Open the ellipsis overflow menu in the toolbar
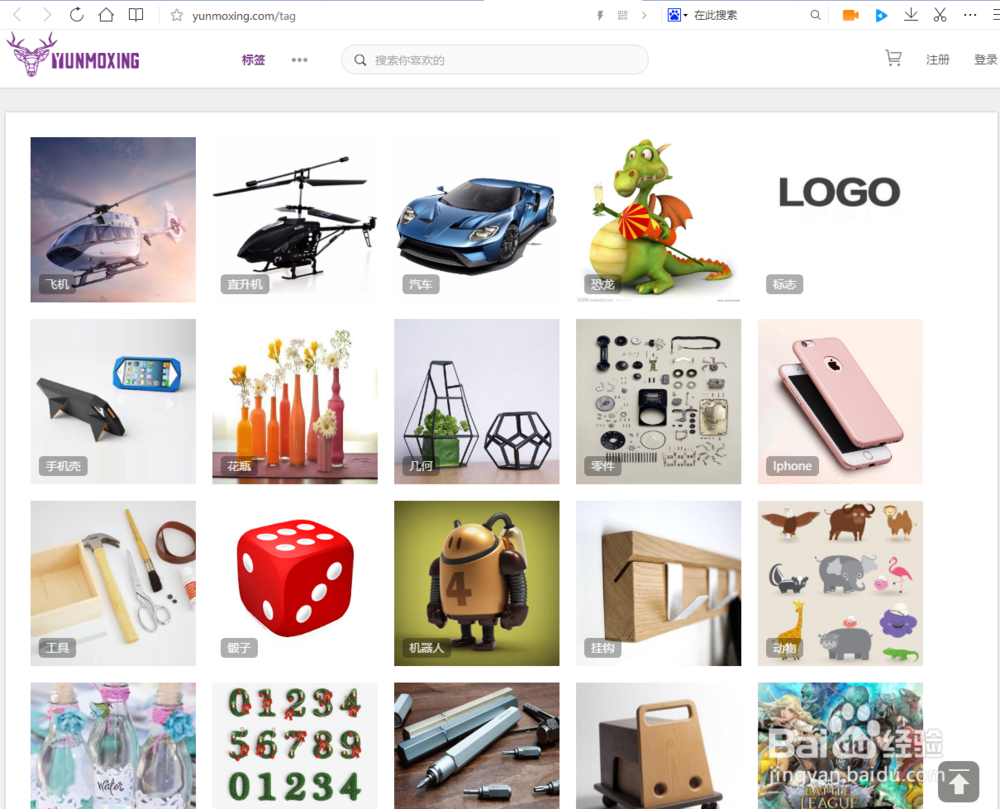Viewport: 1000px width, 809px height. (x=968, y=15)
